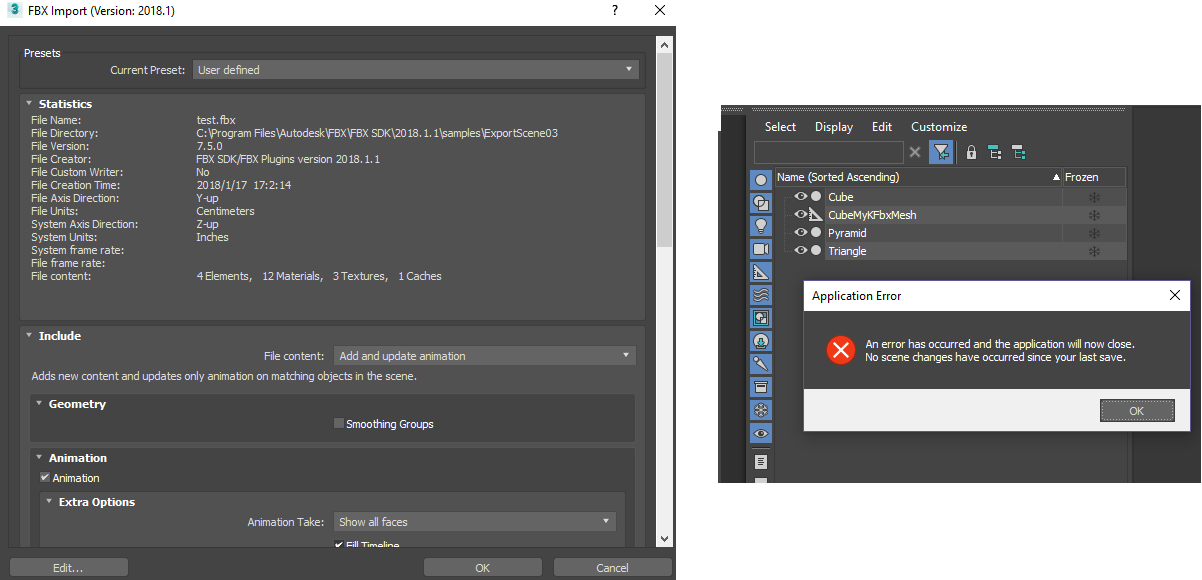The height and width of the screenshot is (580, 1202).
Task: Toggle Display Bones filter icon
Action: click(761, 363)
